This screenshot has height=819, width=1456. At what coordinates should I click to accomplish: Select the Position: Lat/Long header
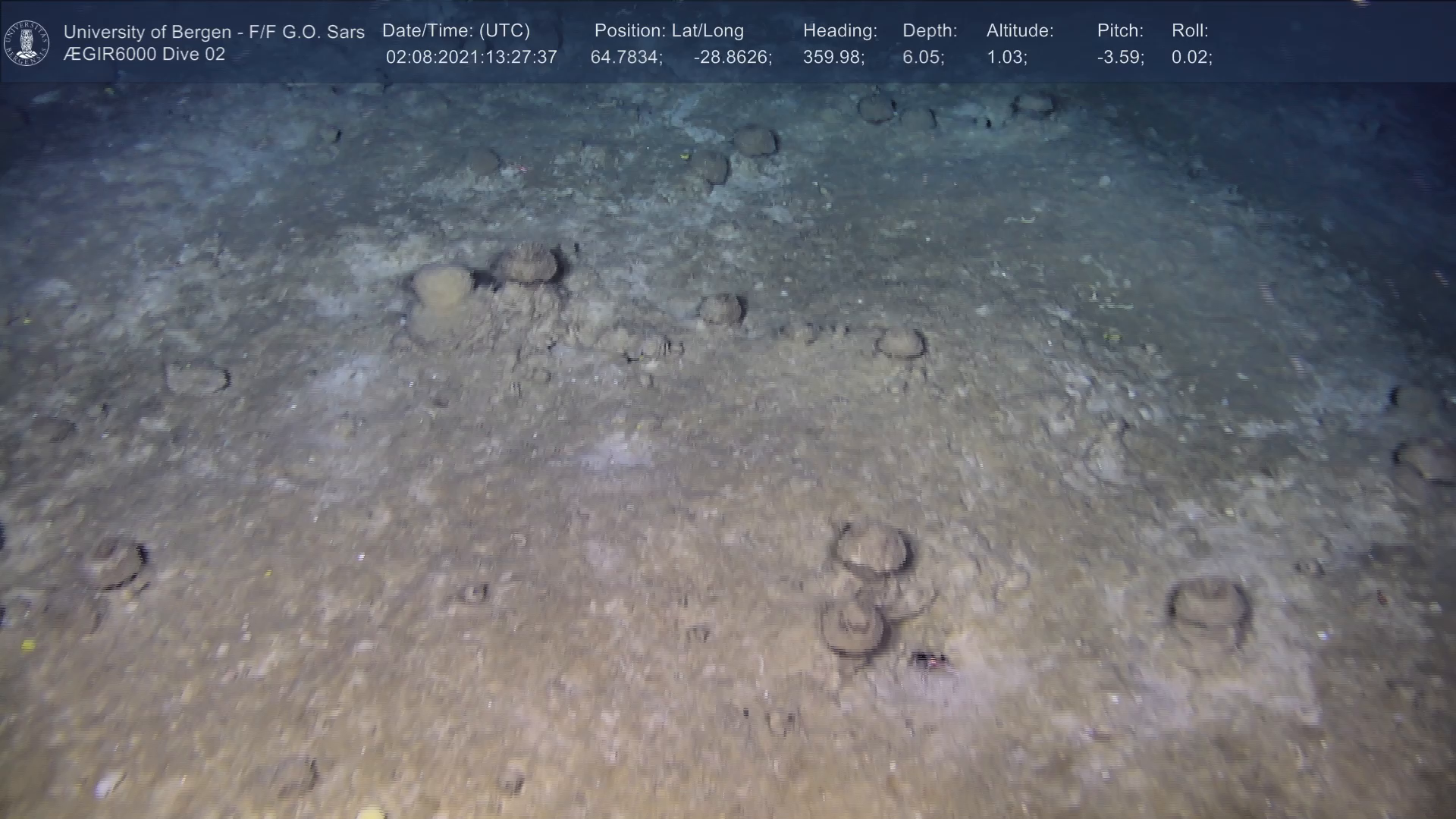[668, 31]
